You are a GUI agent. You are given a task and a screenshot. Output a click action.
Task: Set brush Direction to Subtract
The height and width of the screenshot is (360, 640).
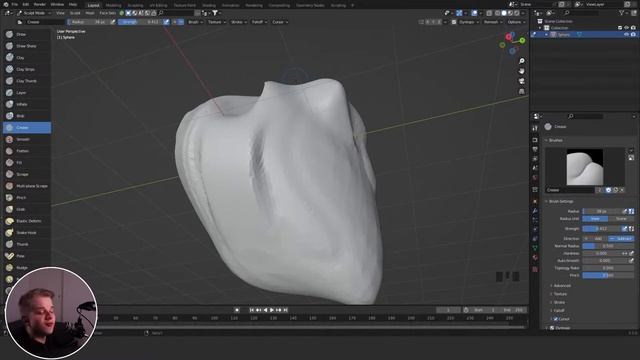coord(621,238)
